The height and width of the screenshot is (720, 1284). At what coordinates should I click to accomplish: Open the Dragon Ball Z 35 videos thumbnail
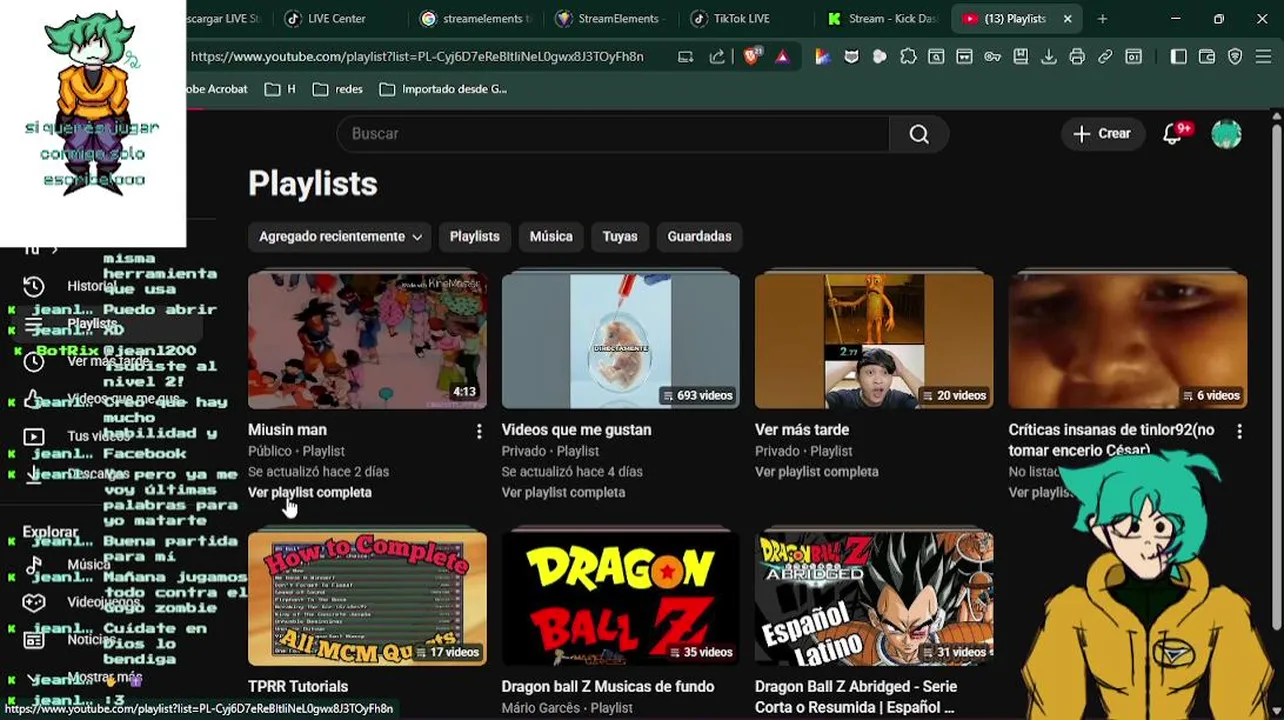coord(620,598)
